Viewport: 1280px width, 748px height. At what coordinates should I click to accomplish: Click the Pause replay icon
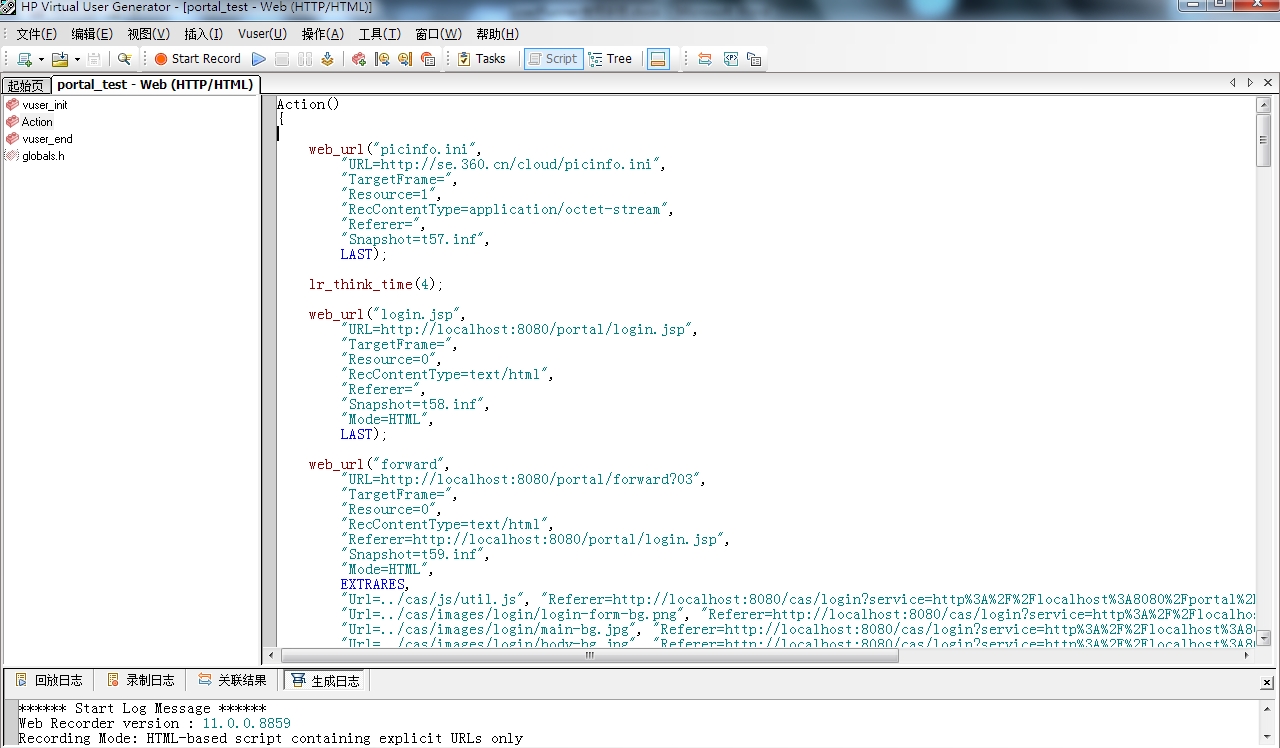coord(305,59)
